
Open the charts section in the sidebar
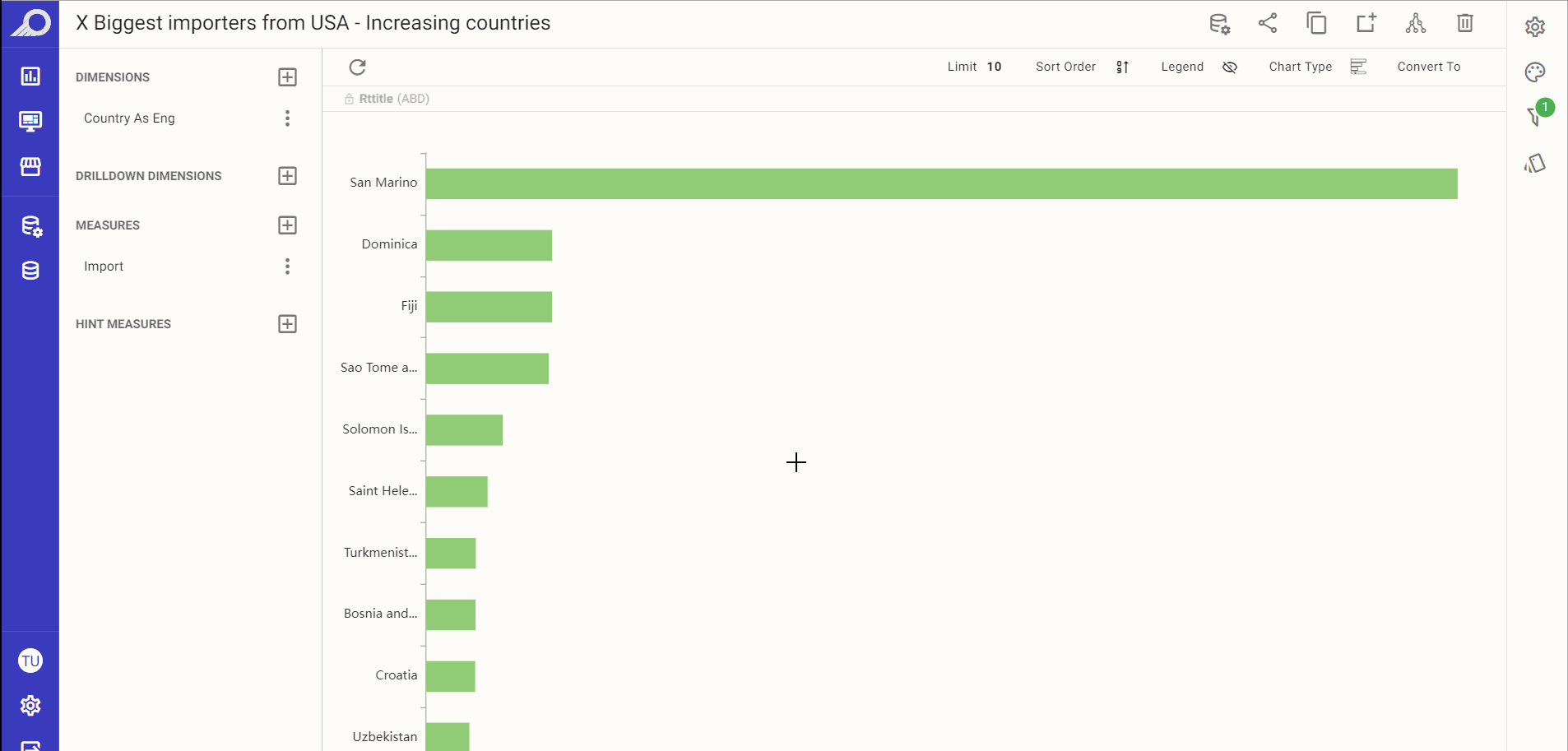click(30, 76)
